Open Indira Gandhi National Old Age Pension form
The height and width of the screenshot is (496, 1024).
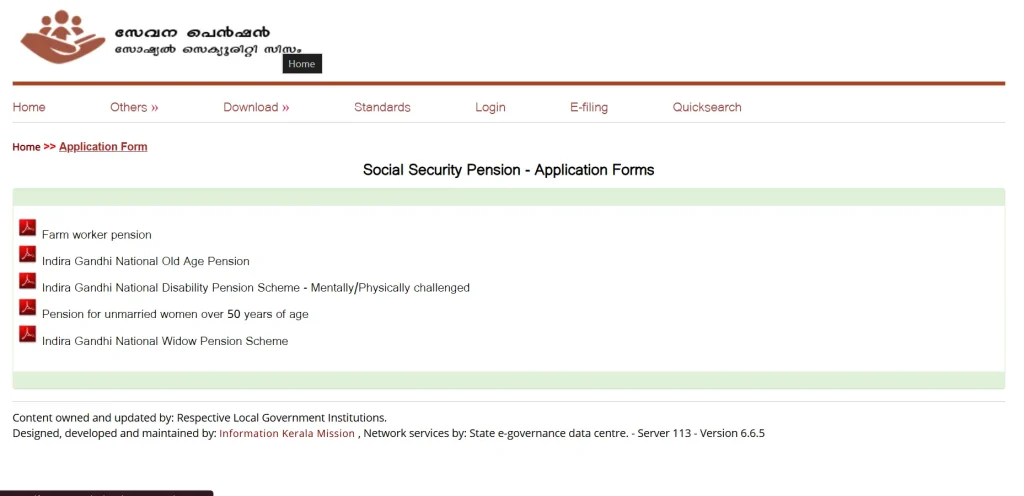146,261
